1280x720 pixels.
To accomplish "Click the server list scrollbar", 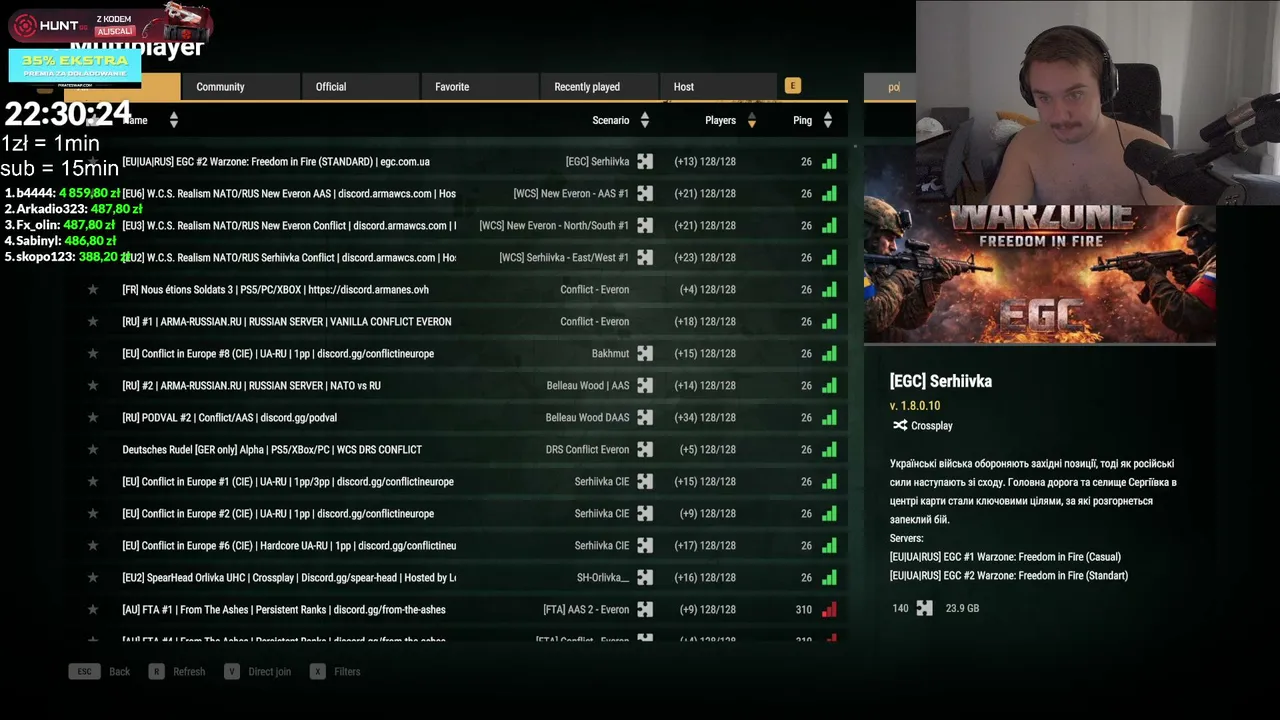I will coord(855,148).
